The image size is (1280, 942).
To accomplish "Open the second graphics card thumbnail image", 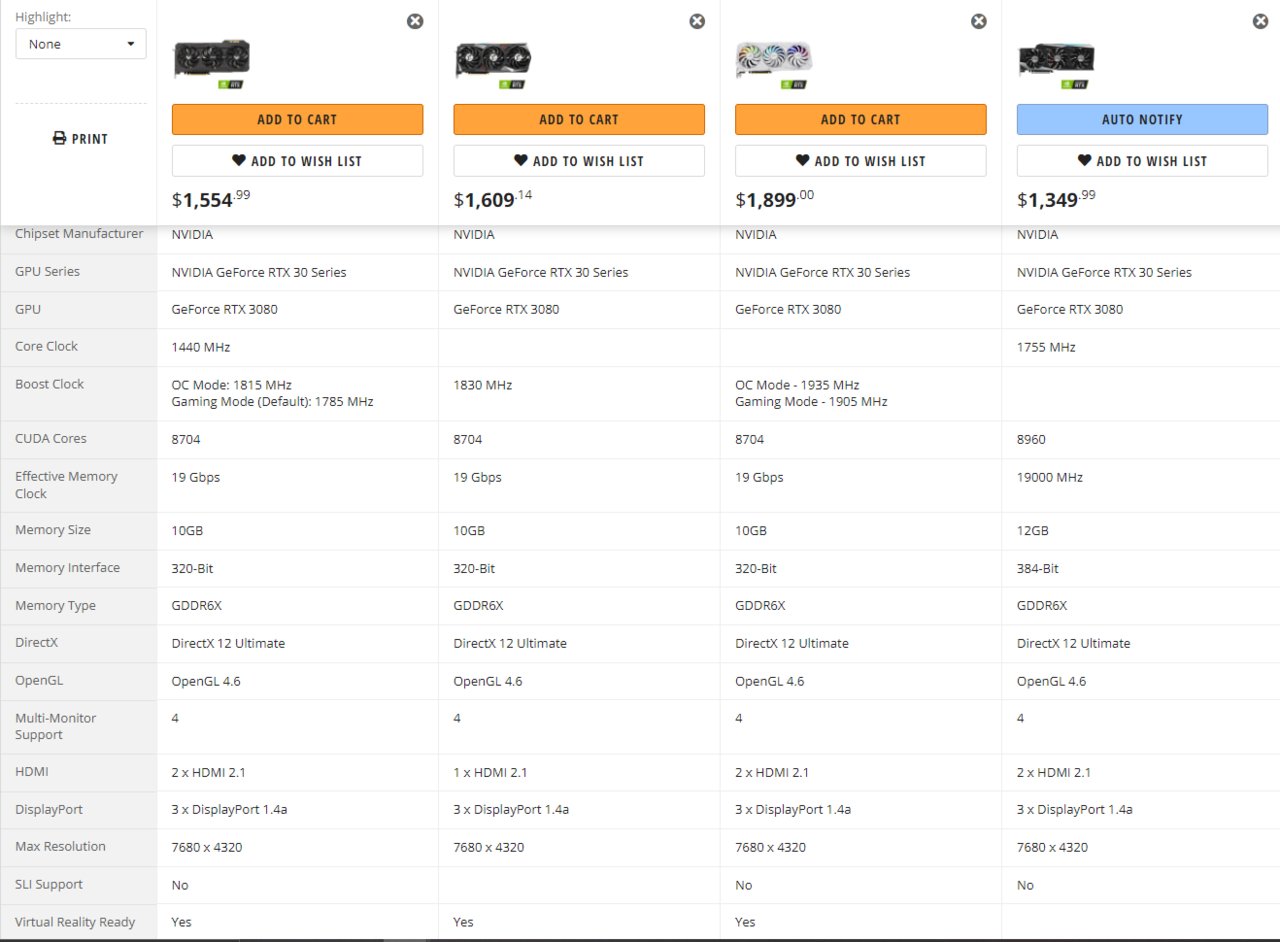I will [x=493, y=61].
